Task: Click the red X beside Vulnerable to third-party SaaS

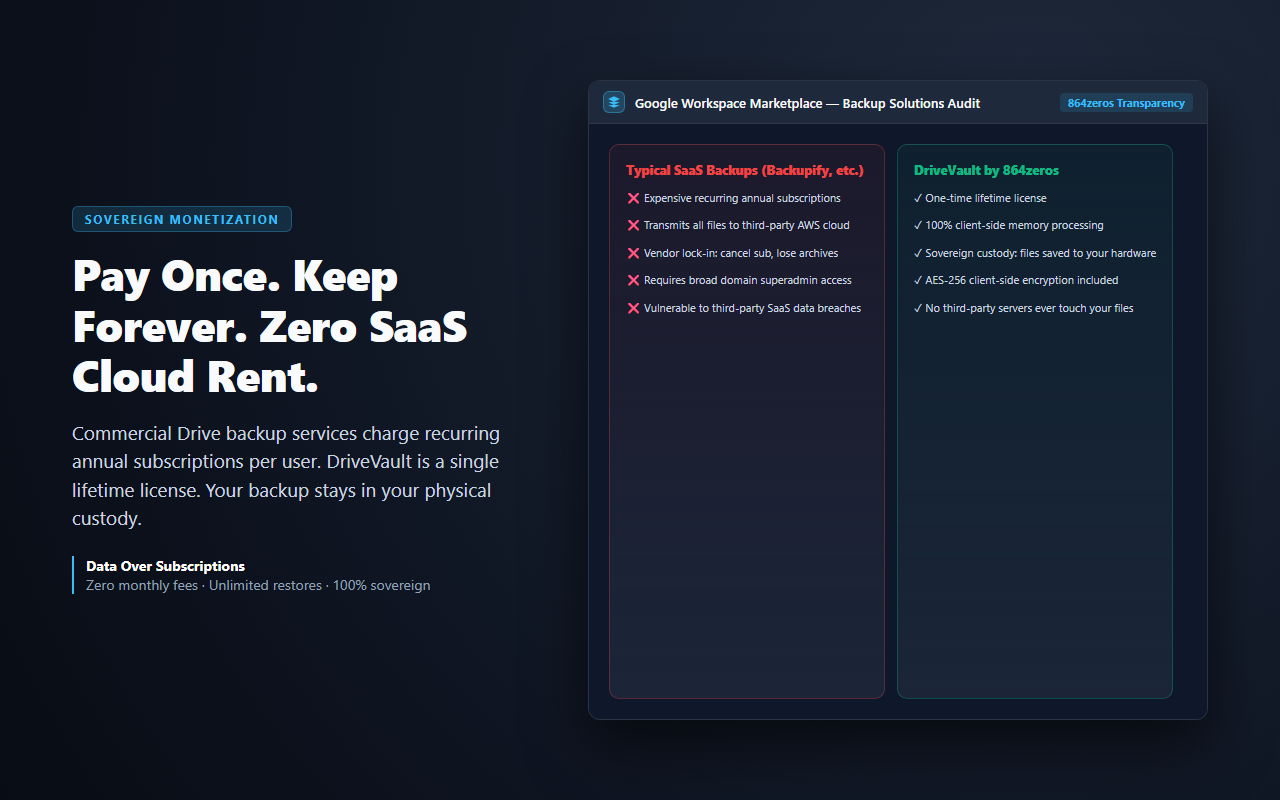Action: point(633,308)
